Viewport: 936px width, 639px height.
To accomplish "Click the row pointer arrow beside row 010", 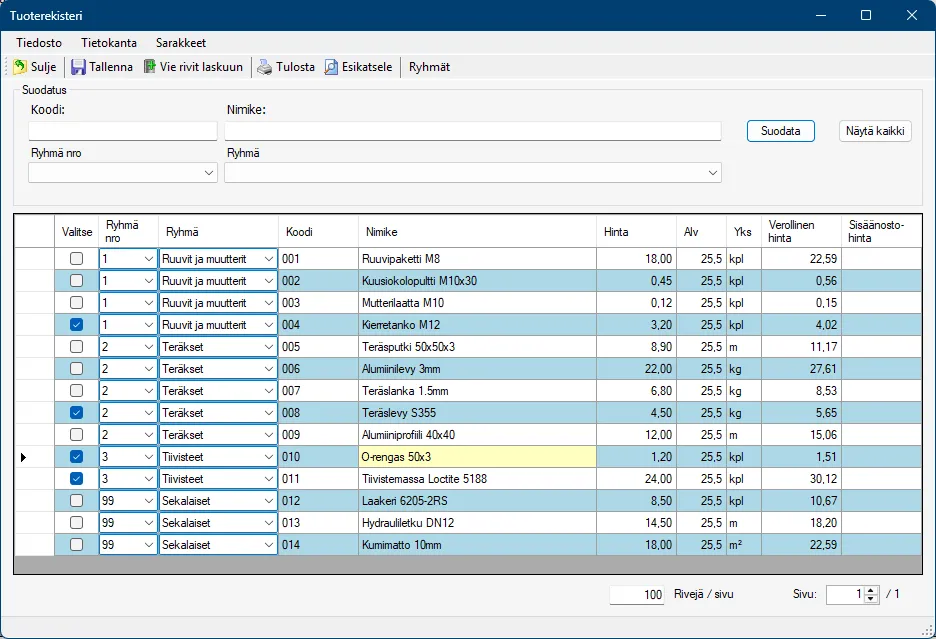I will click(x=25, y=457).
